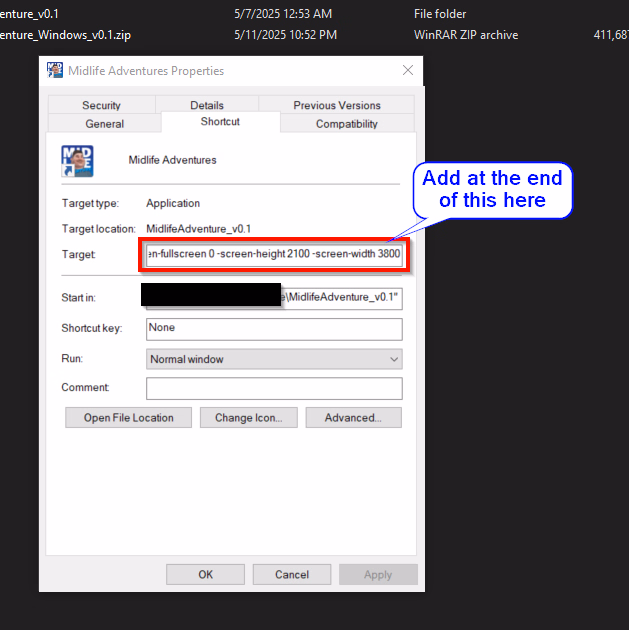Image resolution: width=629 pixels, height=630 pixels.
Task: Click the large Midlife Adventures shortcut icon
Action: (x=78, y=161)
